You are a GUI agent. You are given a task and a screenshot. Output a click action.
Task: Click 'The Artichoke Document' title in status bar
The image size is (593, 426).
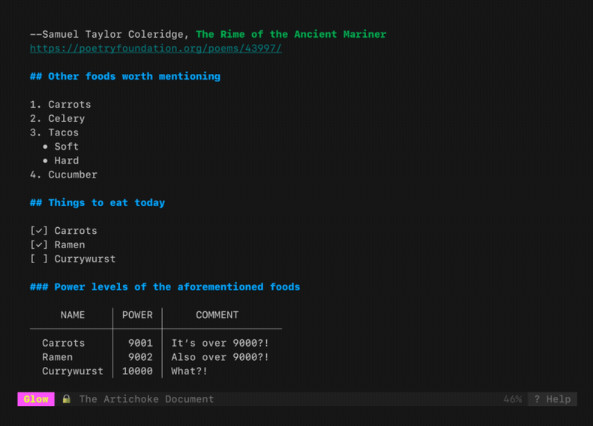click(x=147, y=399)
